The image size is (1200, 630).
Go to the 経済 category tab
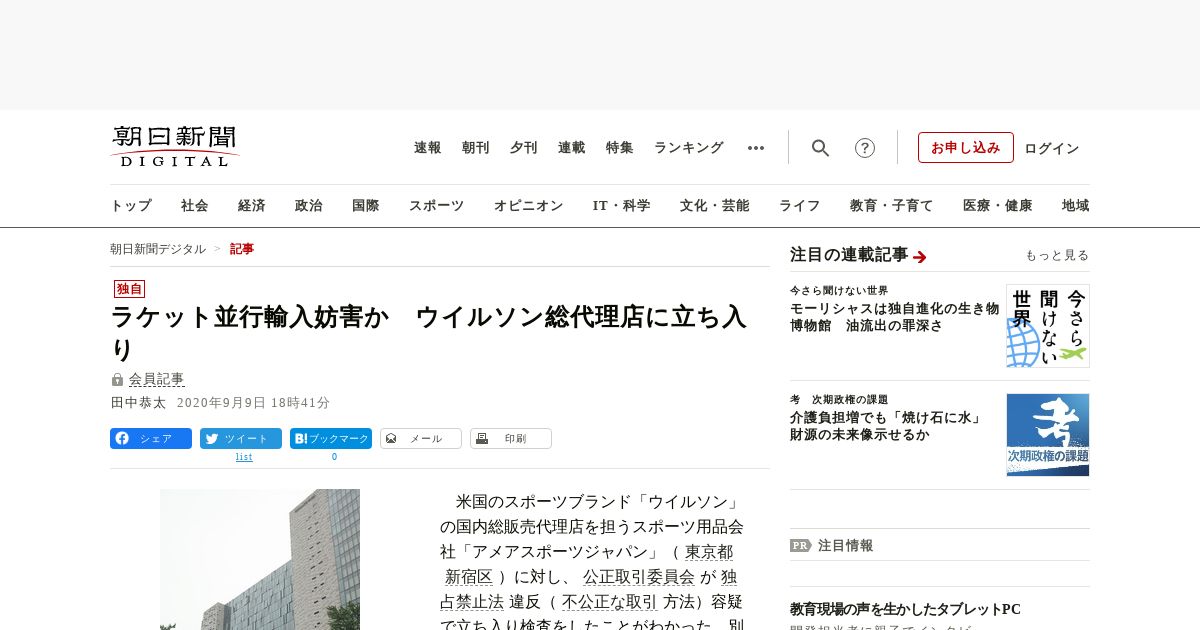tap(252, 206)
